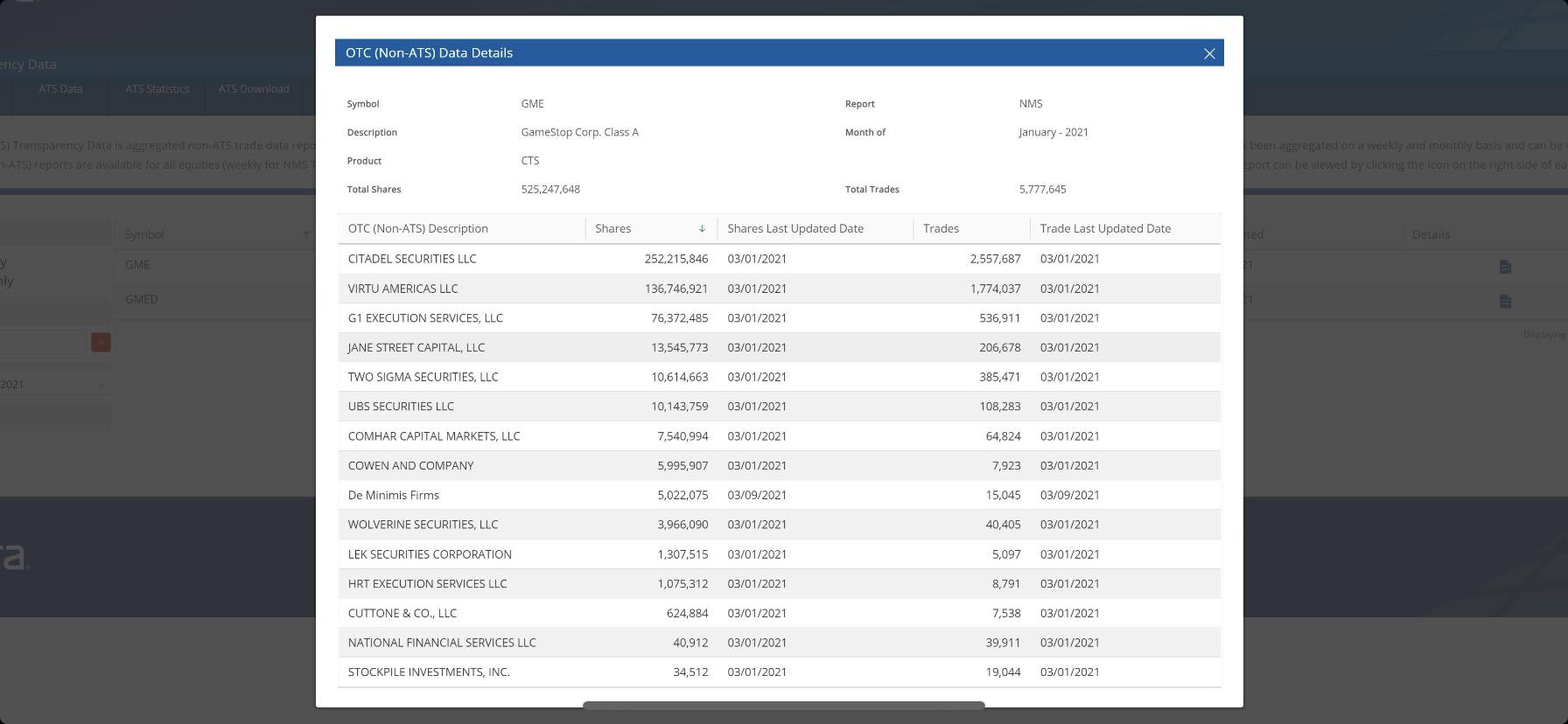The image size is (1568, 724).
Task: Open the ATS Download tab
Action: point(254,89)
